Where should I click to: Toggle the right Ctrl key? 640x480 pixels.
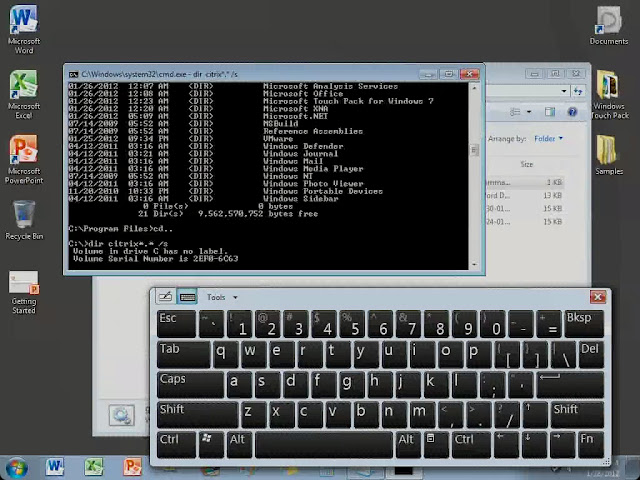[471, 444]
